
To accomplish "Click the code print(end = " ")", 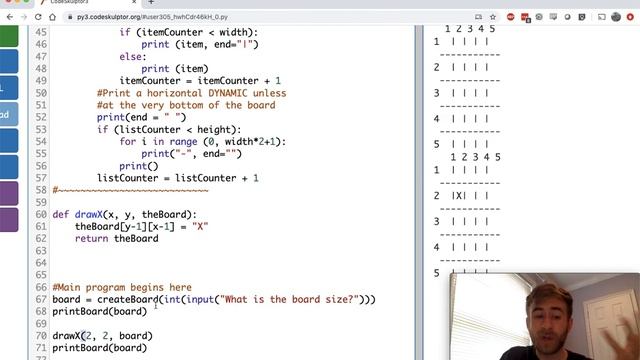I will [x=141, y=118].
